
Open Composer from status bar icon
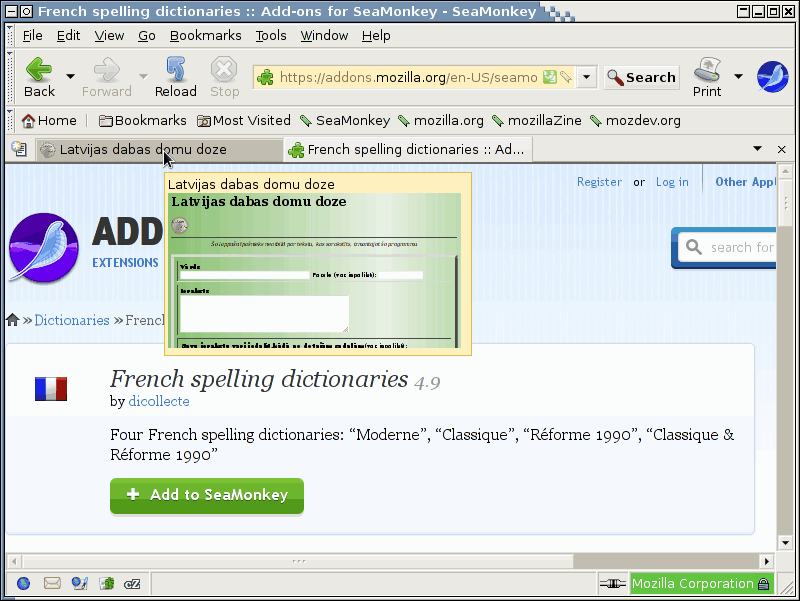pyautogui.click(x=79, y=584)
